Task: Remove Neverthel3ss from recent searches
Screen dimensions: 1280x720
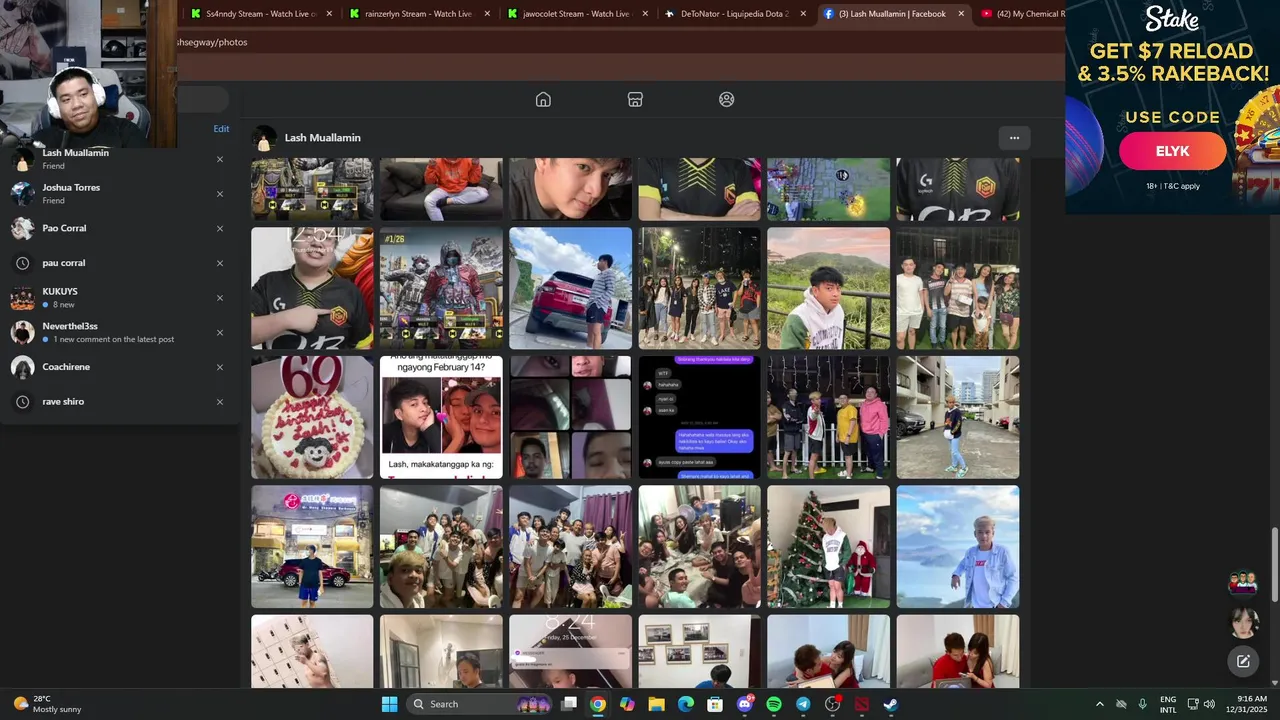Action: point(220,332)
